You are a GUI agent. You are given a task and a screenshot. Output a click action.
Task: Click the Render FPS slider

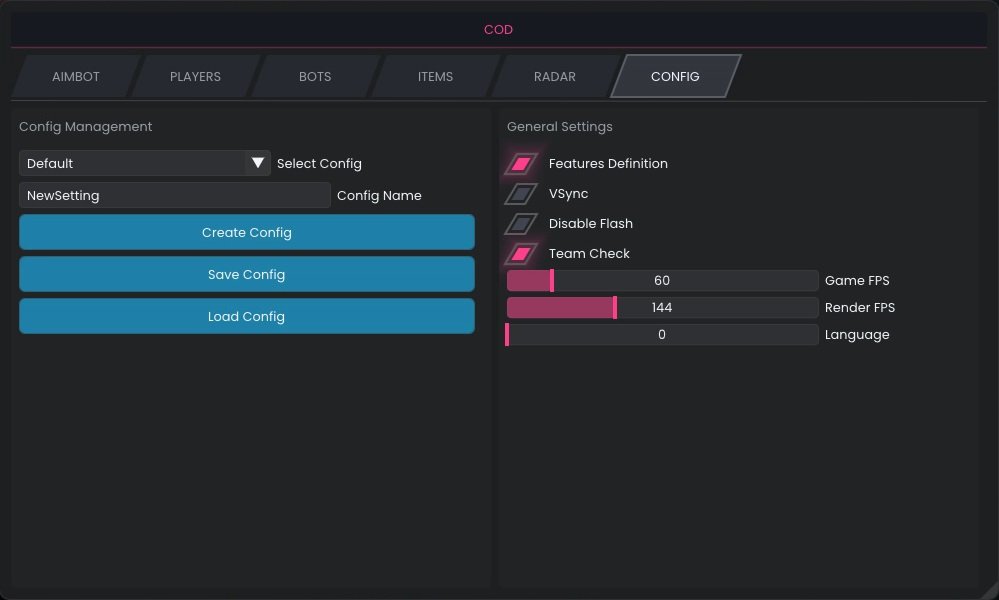click(x=662, y=308)
